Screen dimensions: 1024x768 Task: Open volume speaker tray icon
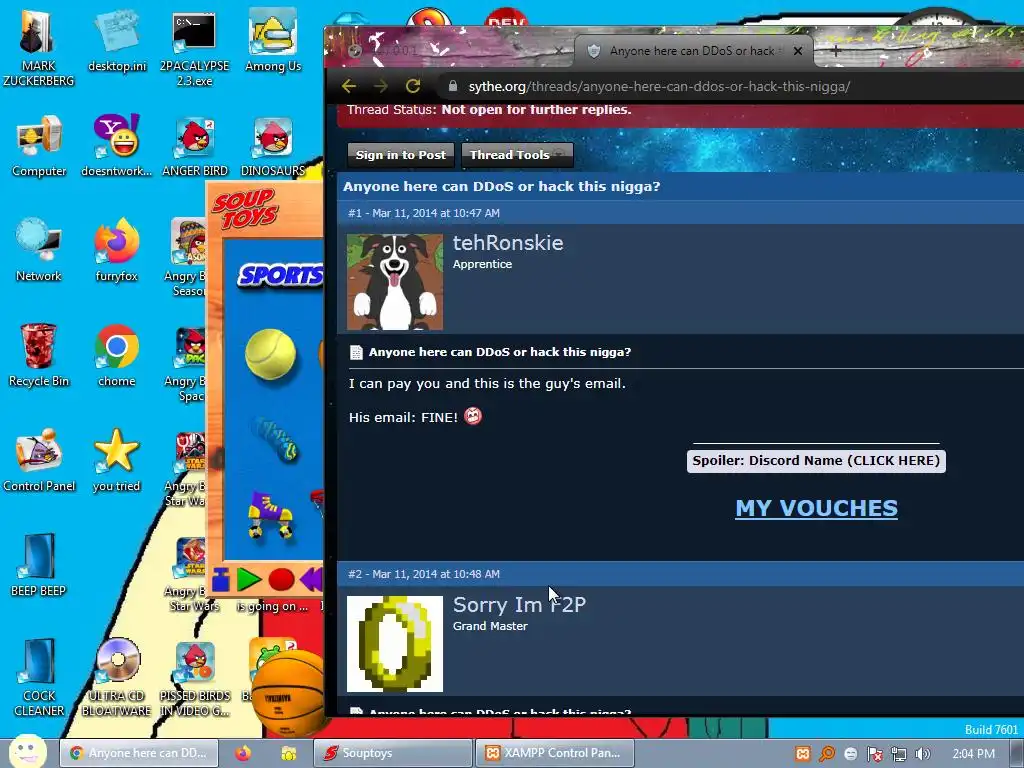[x=922, y=754]
